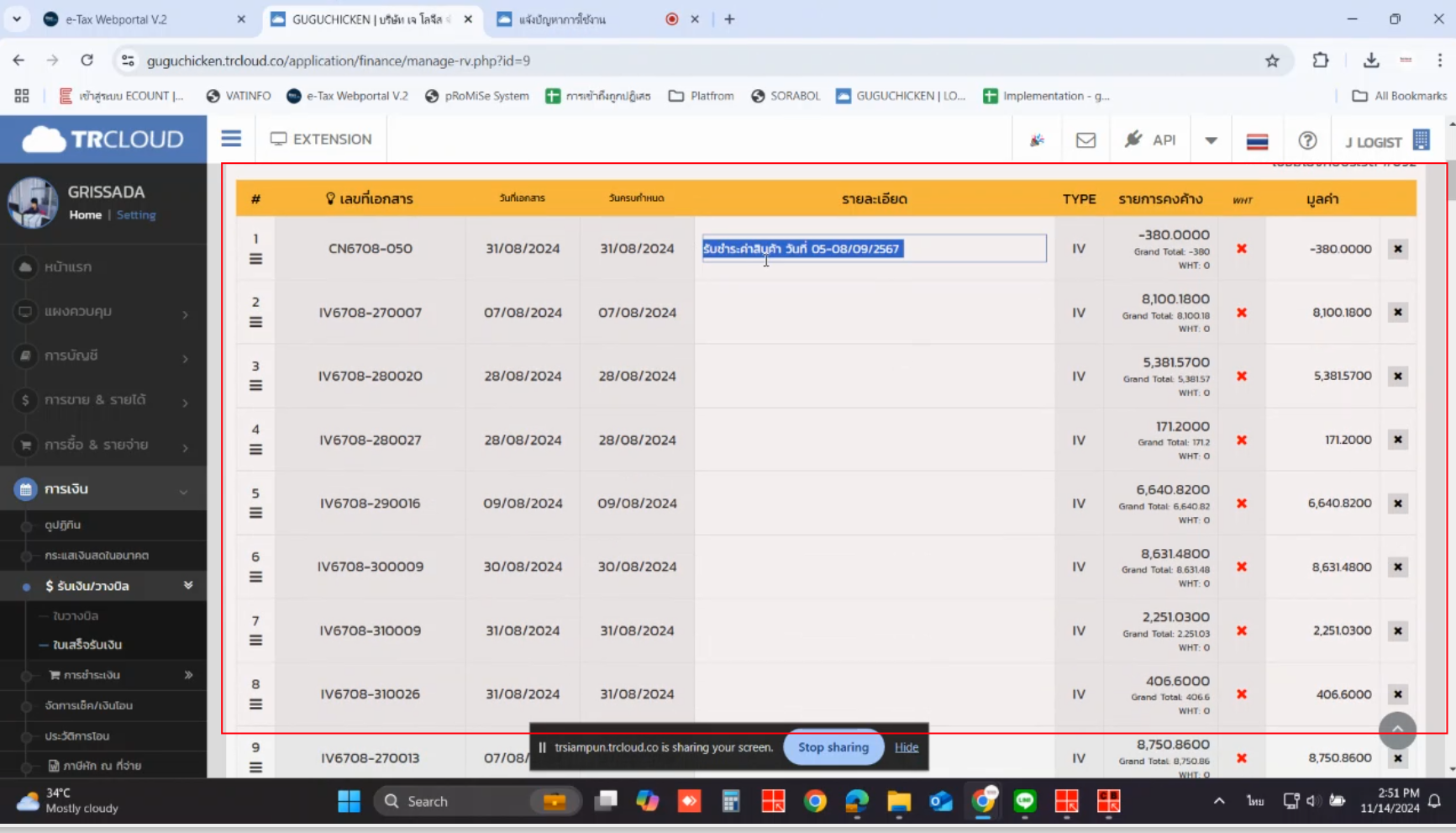Open the help question mark icon
1456x833 pixels.
(x=1307, y=140)
